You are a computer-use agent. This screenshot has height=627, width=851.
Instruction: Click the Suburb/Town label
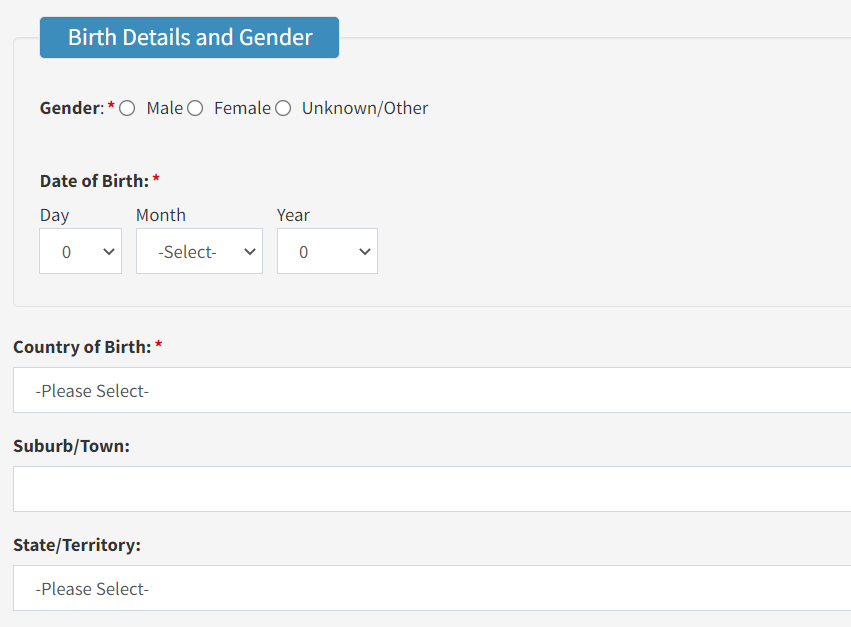(x=72, y=446)
